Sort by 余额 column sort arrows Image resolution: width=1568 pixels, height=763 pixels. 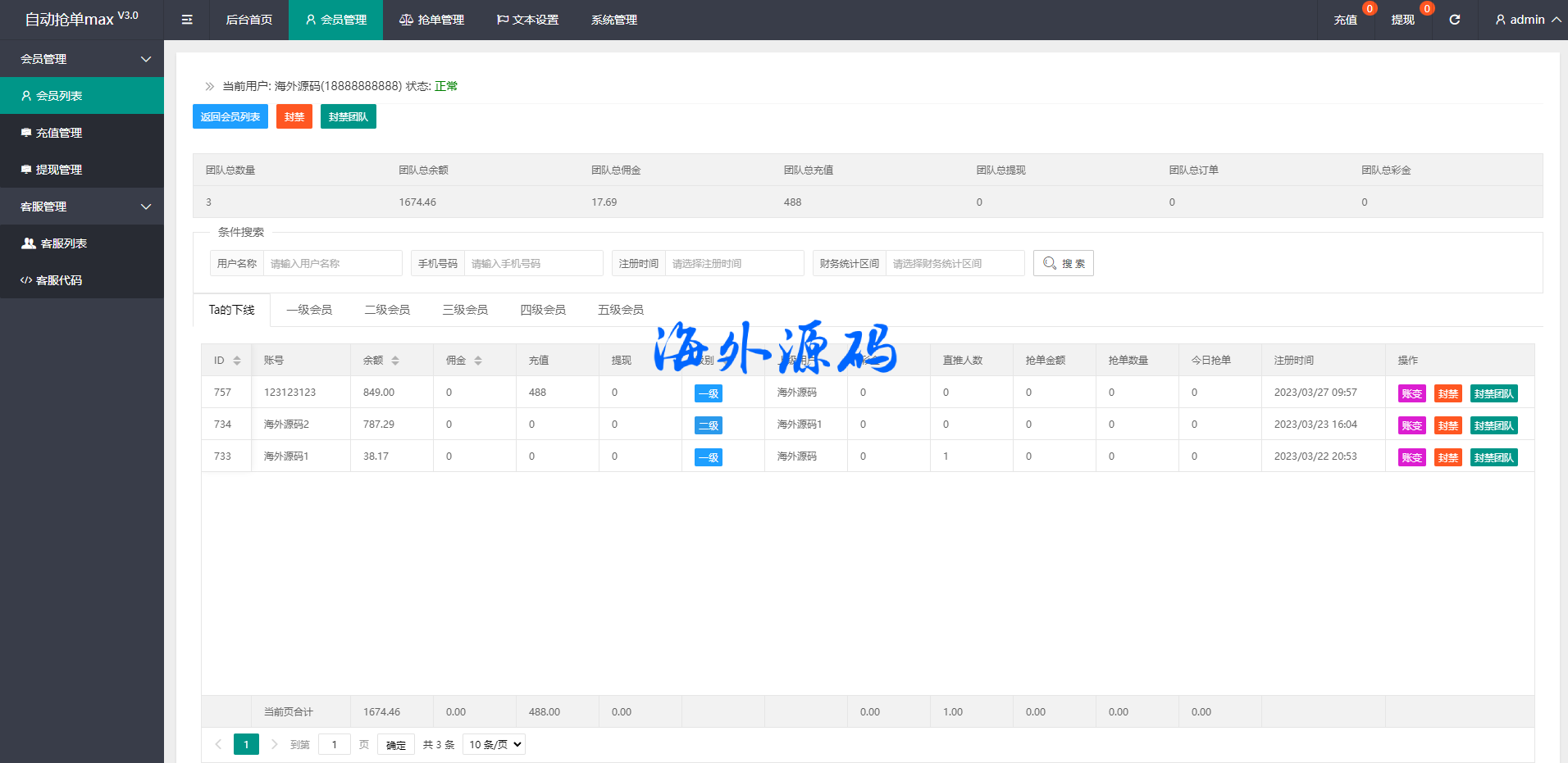point(395,361)
